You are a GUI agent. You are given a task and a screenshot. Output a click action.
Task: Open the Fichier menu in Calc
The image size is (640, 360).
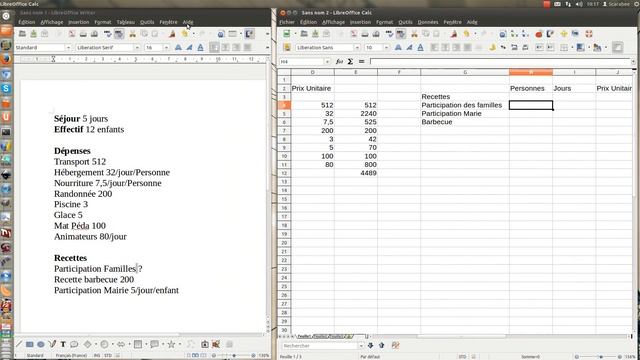287,22
